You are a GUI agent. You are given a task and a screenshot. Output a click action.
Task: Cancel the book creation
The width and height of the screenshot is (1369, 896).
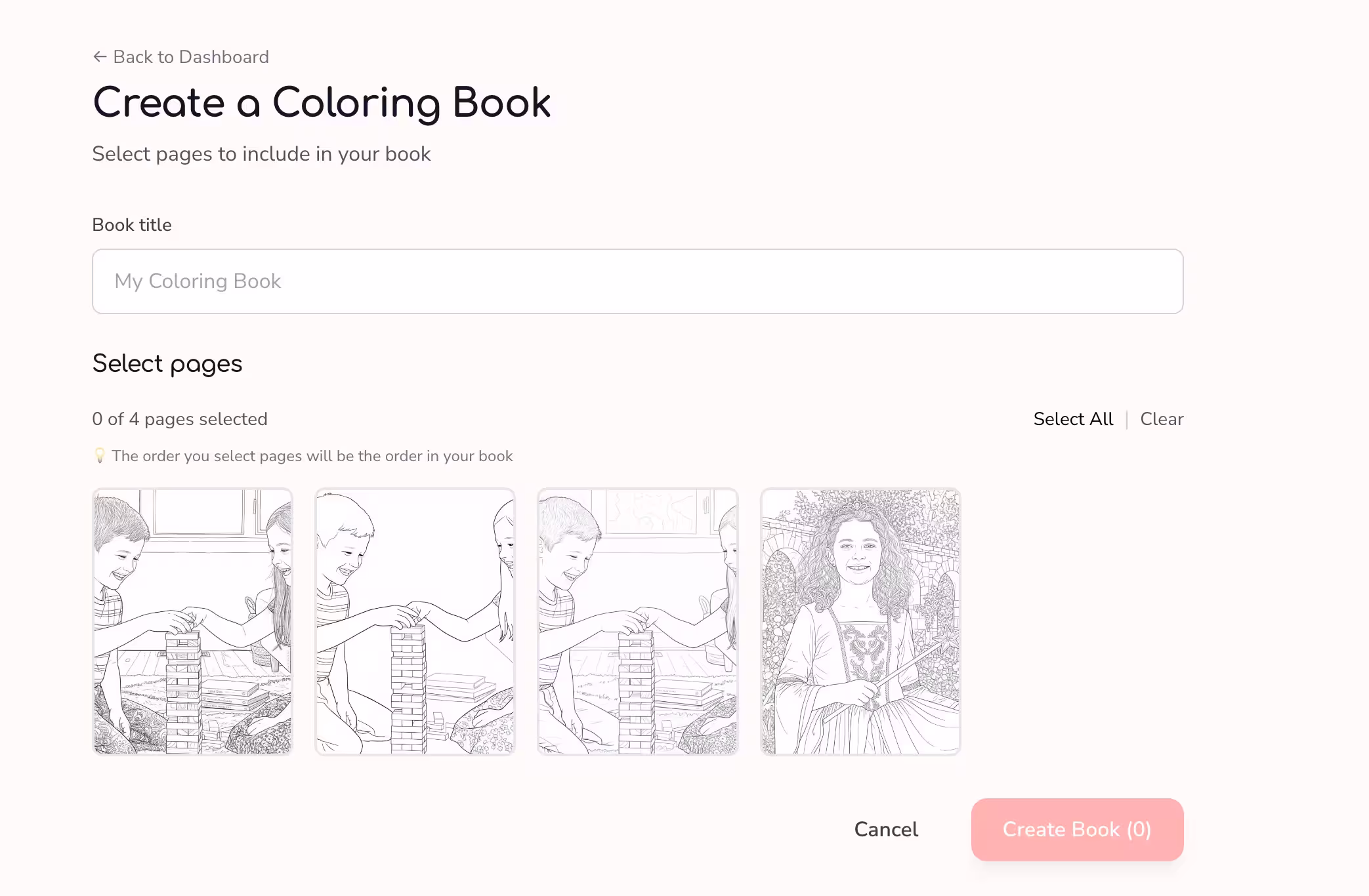(885, 830)
